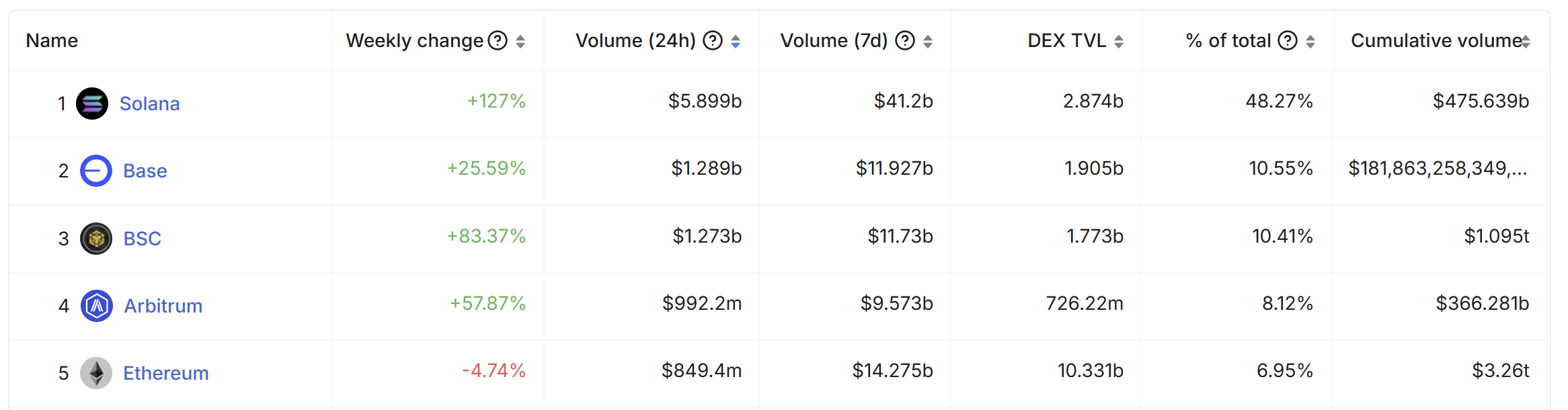The image size is (1568, 410).
Task: Click the Ethereum chain logo icon
Action: [x=96, y=373]
